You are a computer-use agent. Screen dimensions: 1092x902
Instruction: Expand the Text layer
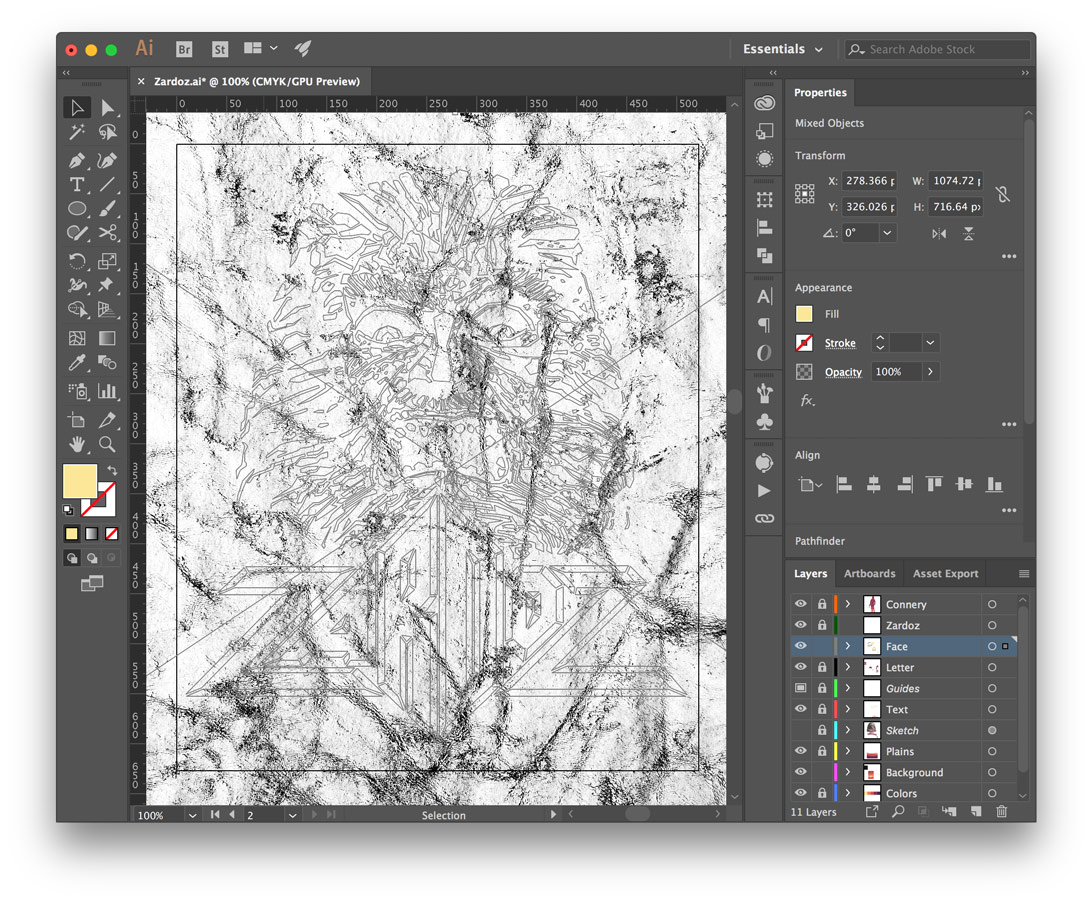848,709
